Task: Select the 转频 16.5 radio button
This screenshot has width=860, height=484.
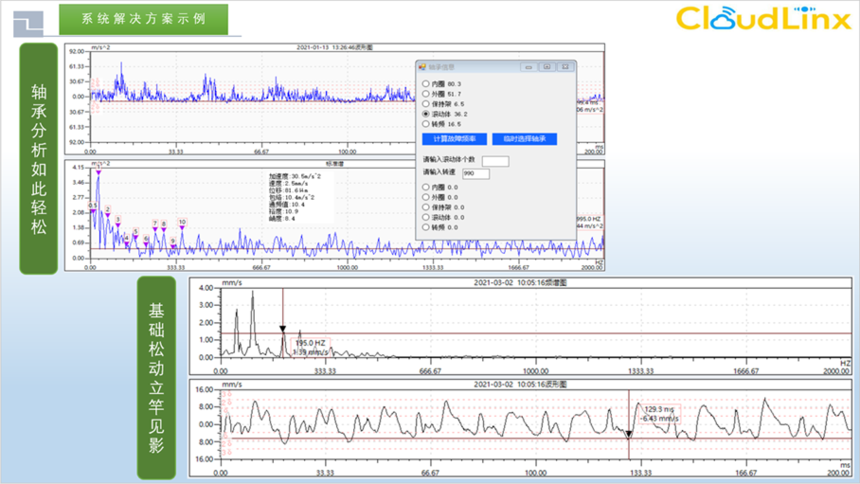Action: tap(426, 124)
